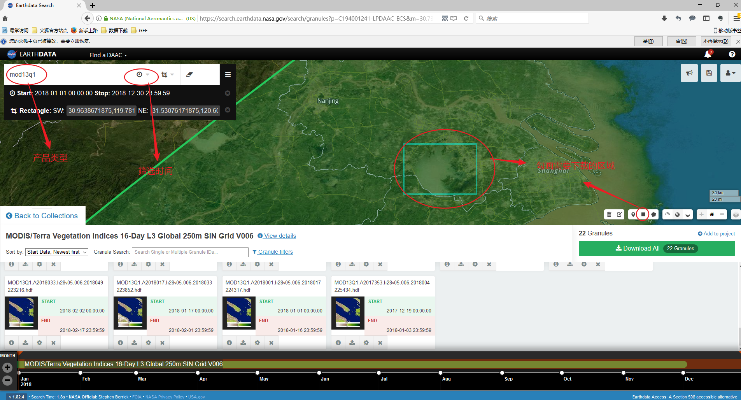
Task: Click the MODIS/Terra timeline bar
Action: coord(350,364)
